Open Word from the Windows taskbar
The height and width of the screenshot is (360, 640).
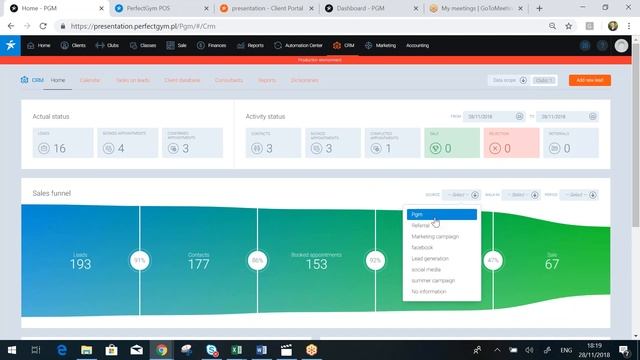tap(261, 350)
